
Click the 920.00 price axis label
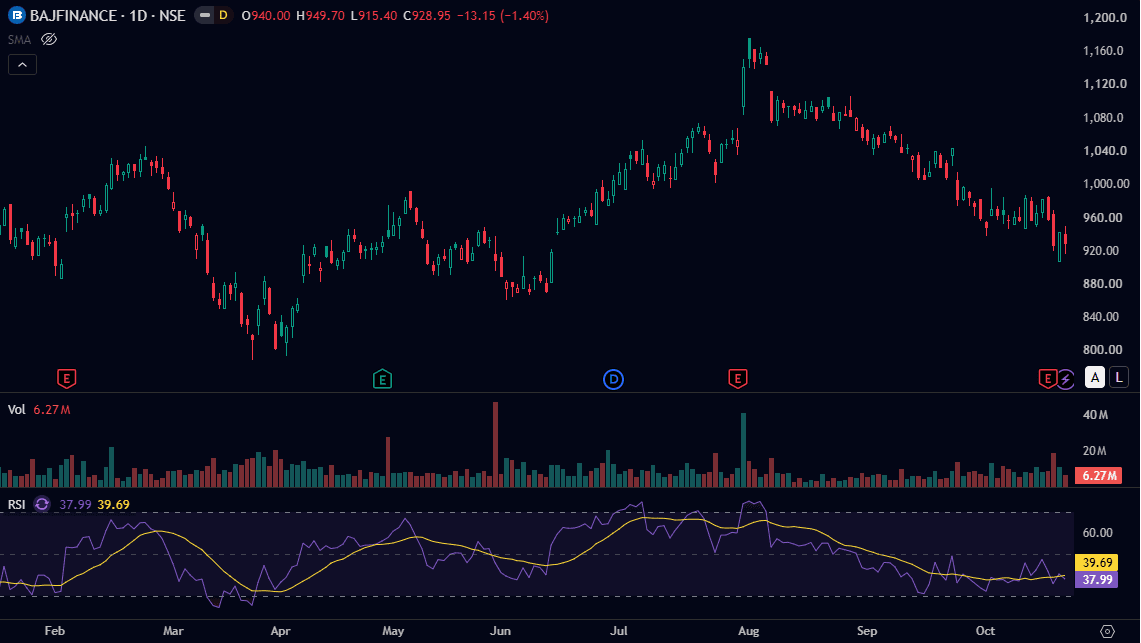1101,250
